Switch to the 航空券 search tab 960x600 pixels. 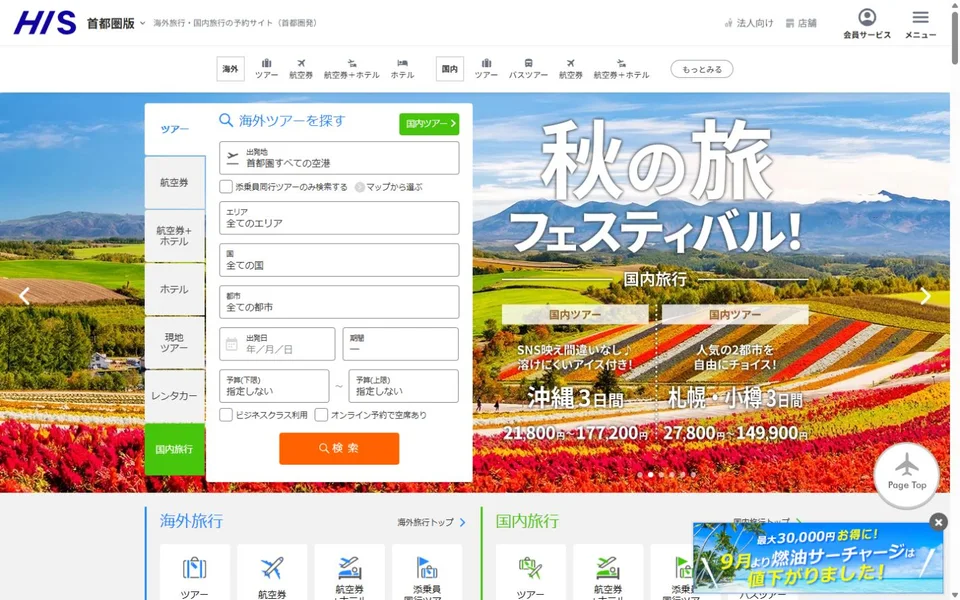(x=174, y=182)
